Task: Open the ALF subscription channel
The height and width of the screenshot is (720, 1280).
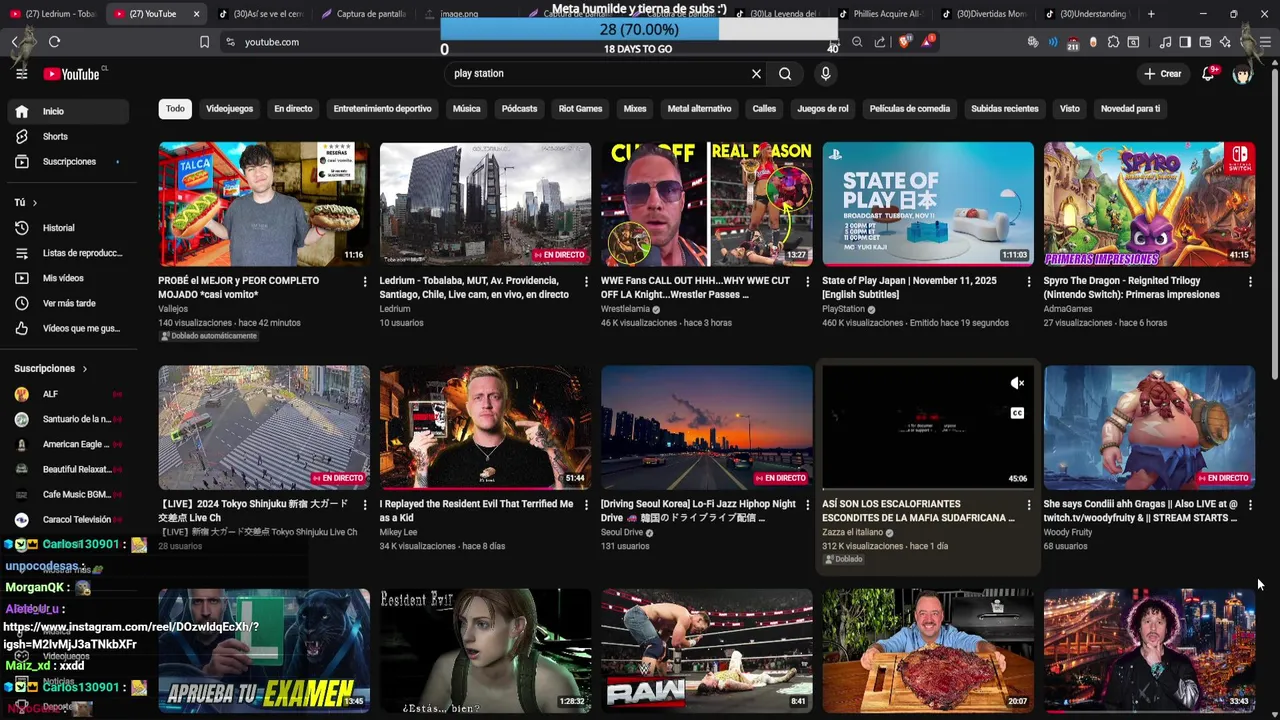Action: pos(70,394)
